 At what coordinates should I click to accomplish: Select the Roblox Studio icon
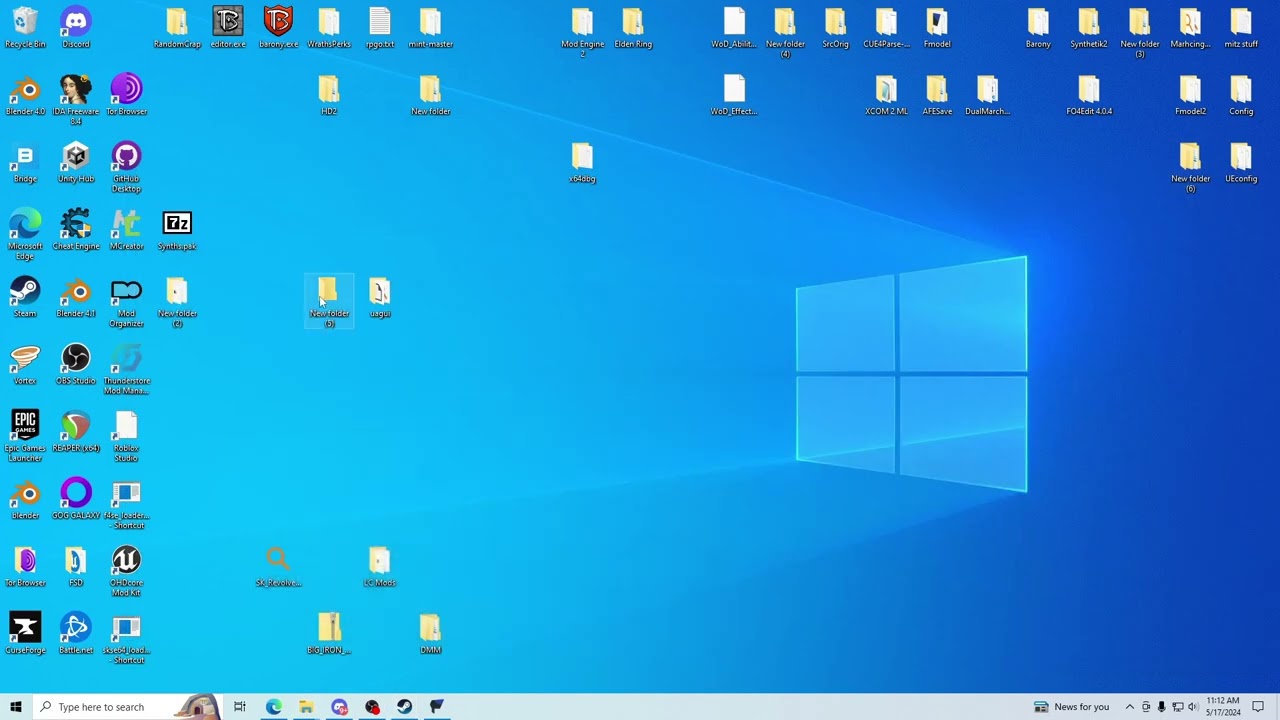pos(126,437)
